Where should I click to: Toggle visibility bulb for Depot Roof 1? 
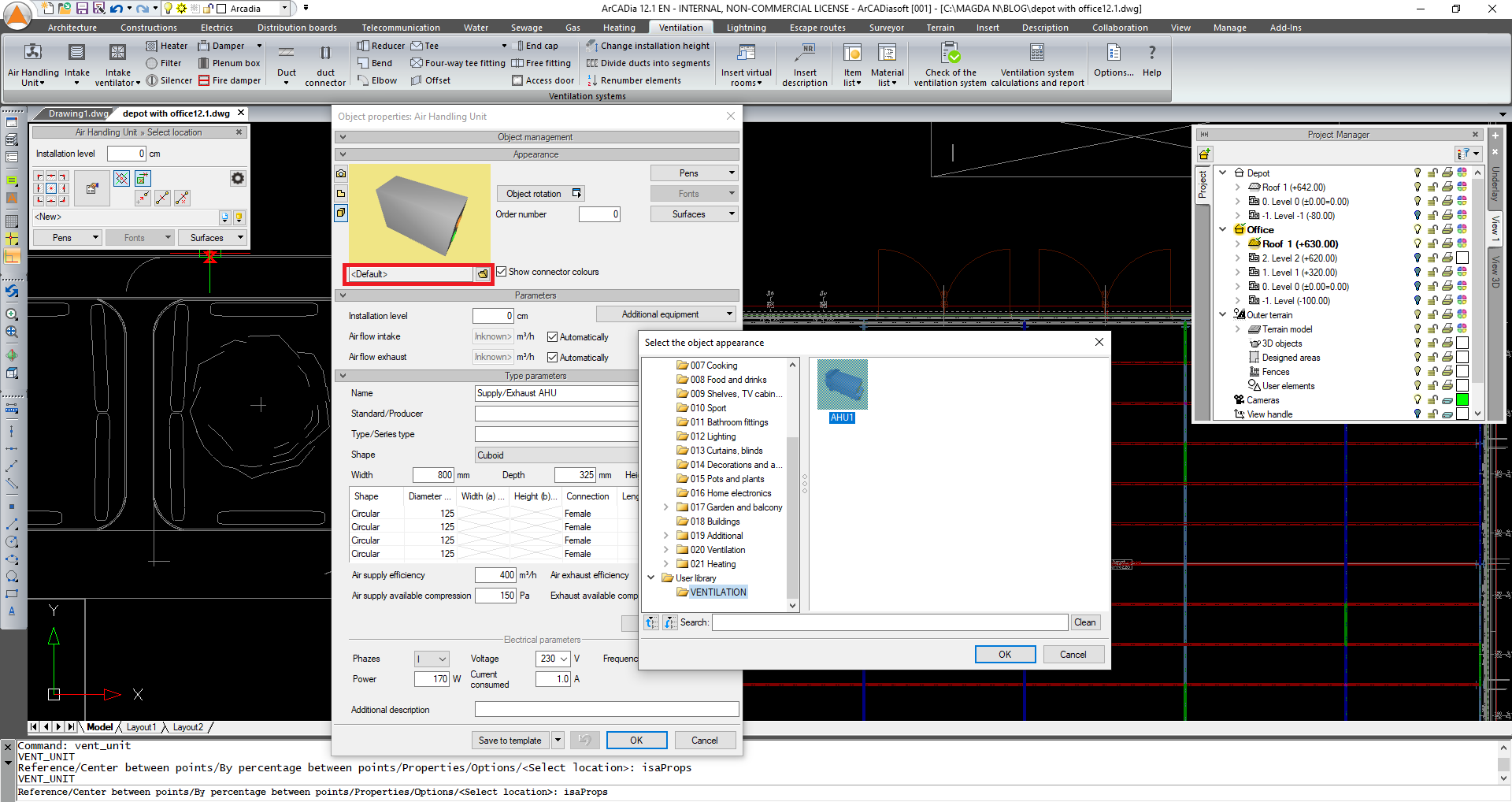click(x=1417, y=188)
